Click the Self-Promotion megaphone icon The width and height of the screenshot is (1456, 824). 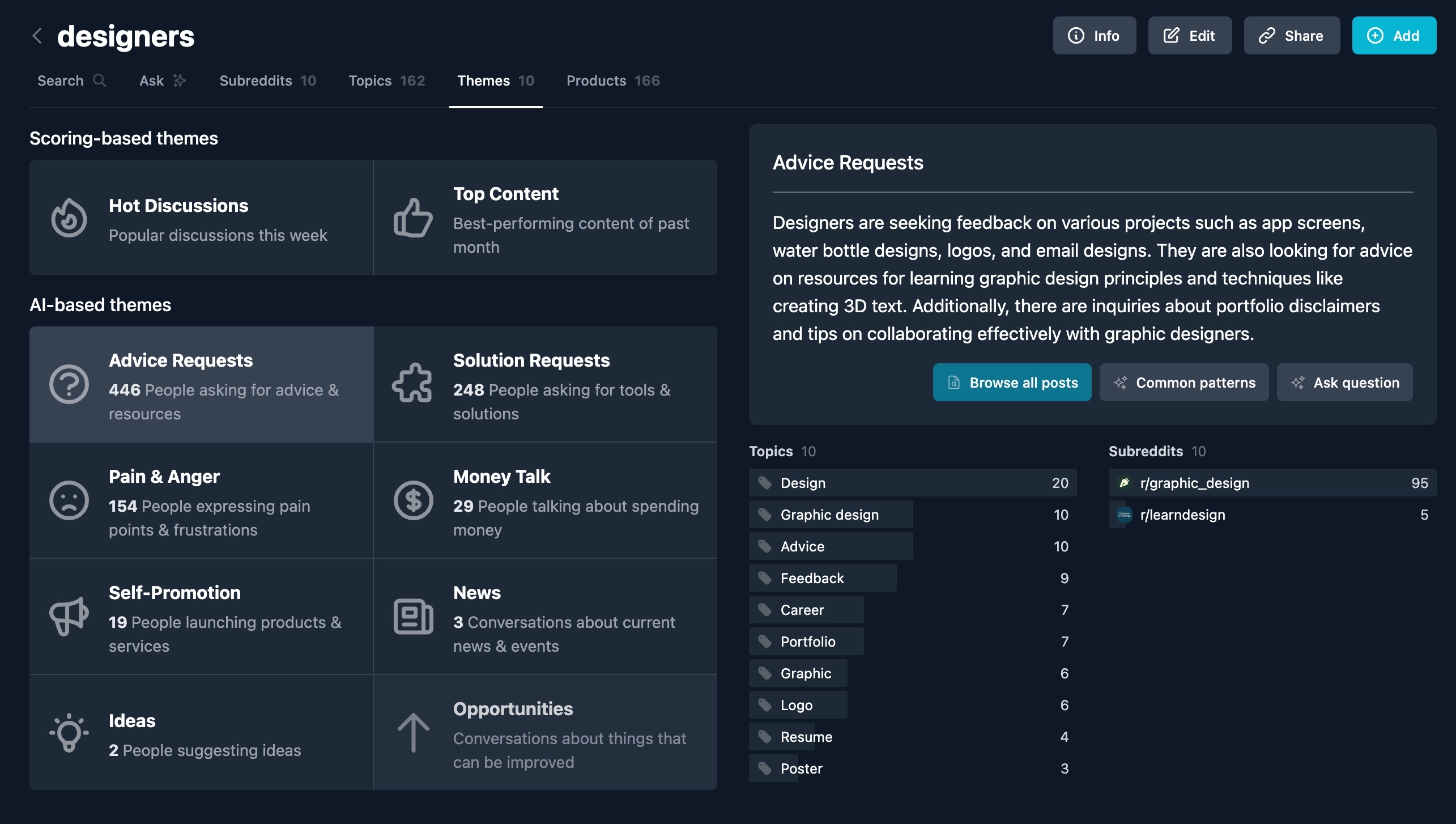(69, 617)
